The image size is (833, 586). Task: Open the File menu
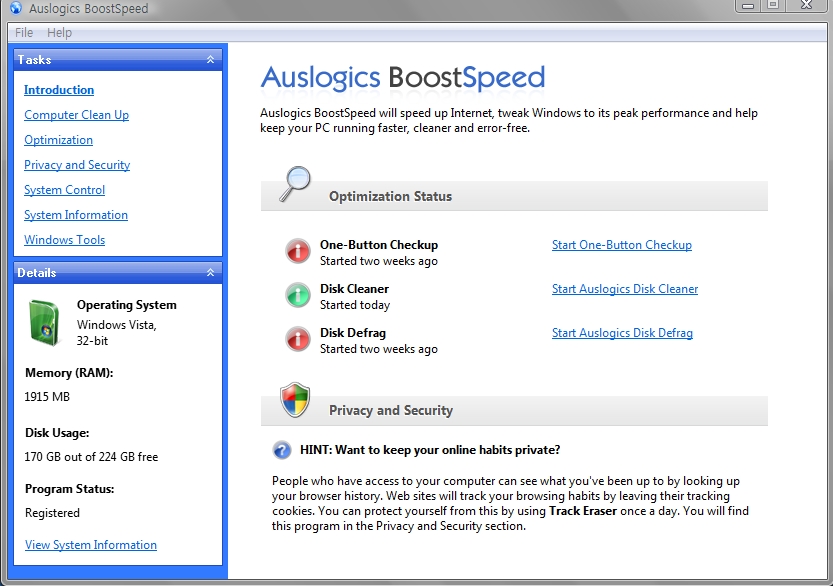[x=24, y=32]
